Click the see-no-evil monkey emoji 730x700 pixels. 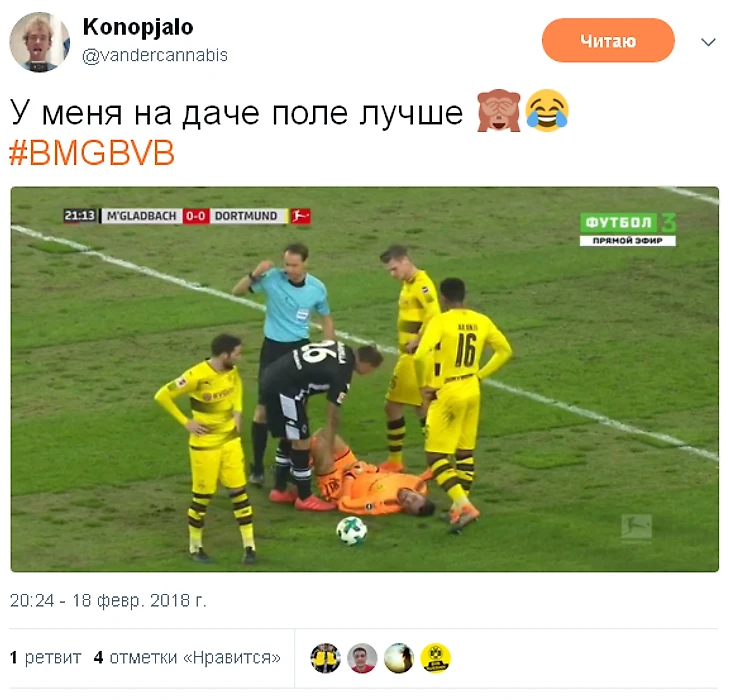click(499, 111)
